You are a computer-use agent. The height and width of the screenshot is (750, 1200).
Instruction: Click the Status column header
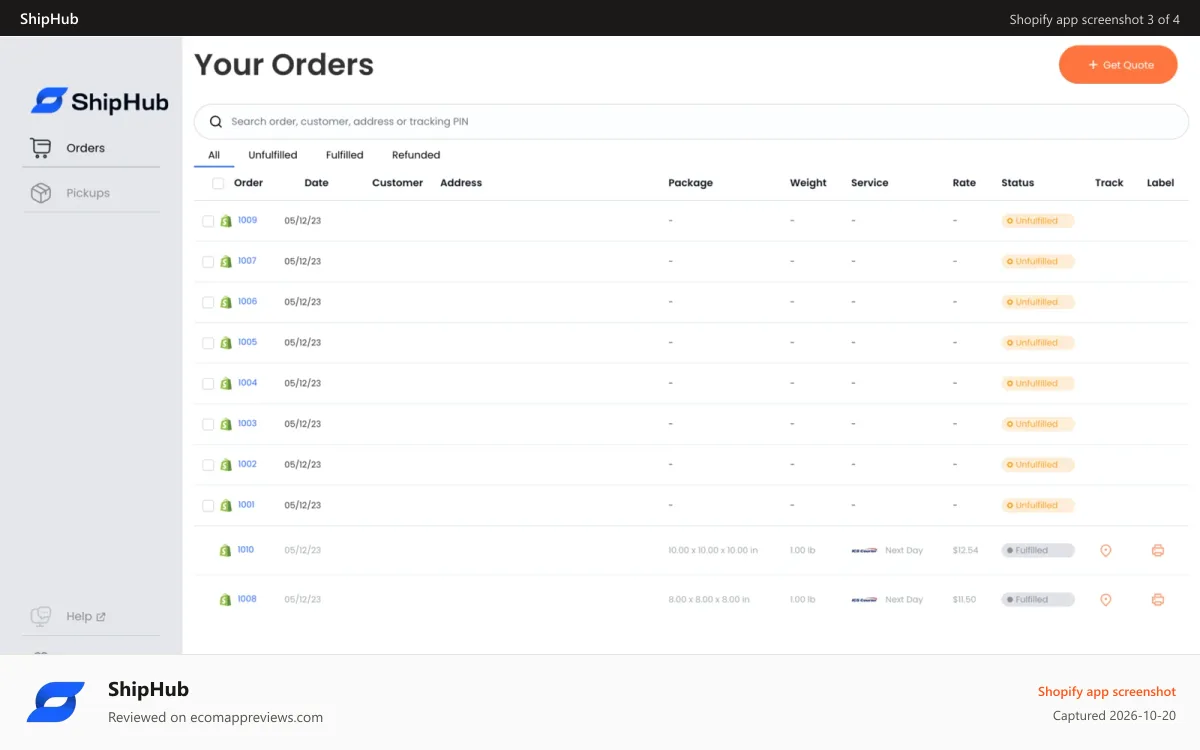coord(1018,183)
